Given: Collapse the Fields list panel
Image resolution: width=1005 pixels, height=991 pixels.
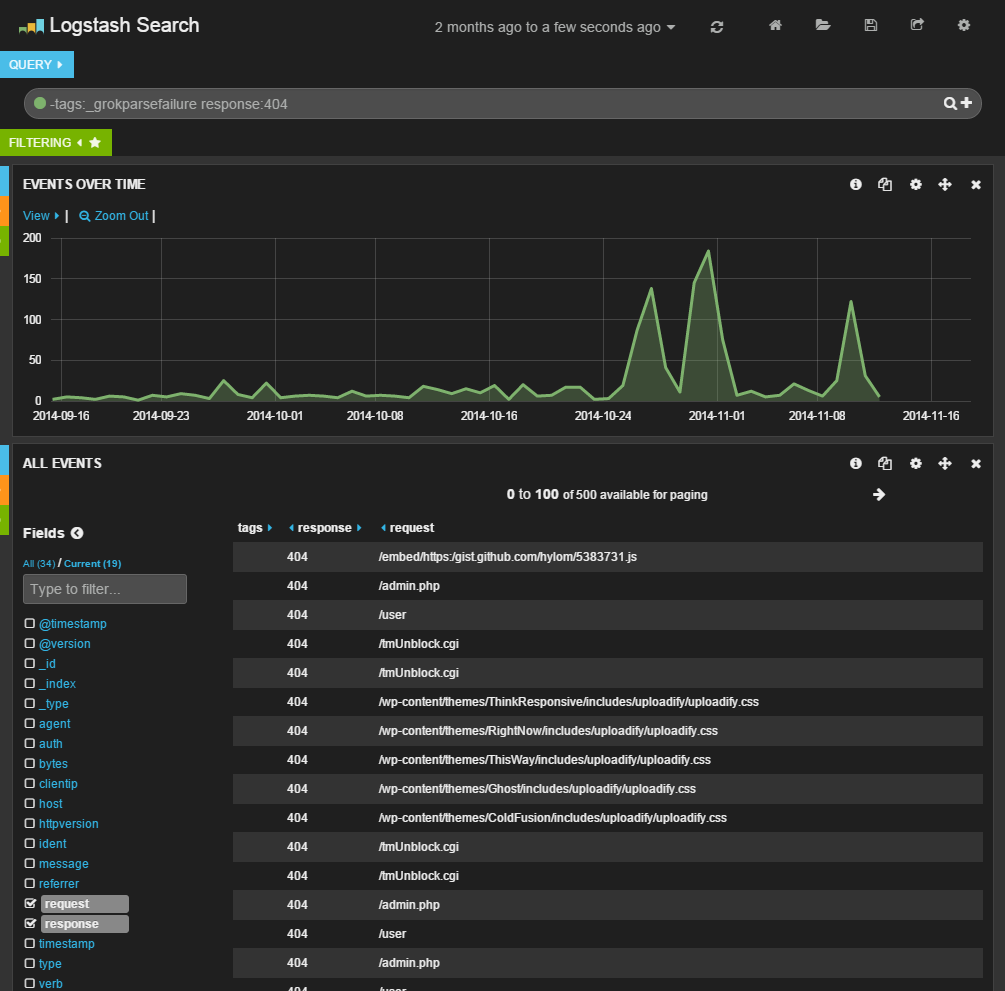Looking at the screenshot, I should point(77,534).
